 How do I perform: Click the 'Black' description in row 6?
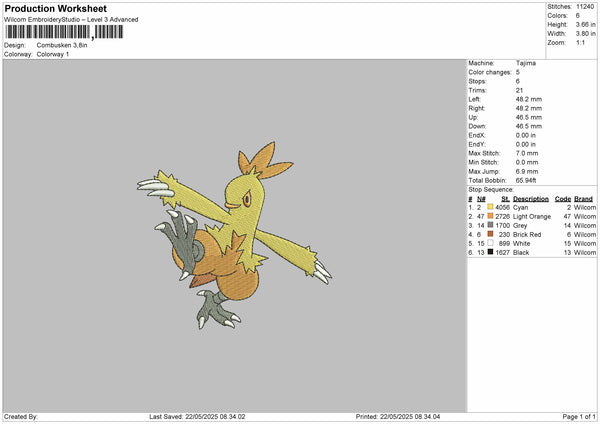pyautogui.click(x=521, y=253)
